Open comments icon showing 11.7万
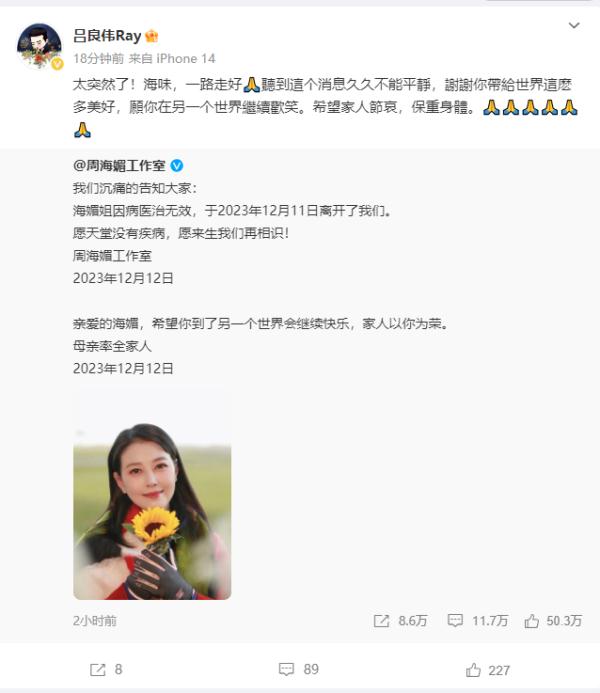 point(455,621)
